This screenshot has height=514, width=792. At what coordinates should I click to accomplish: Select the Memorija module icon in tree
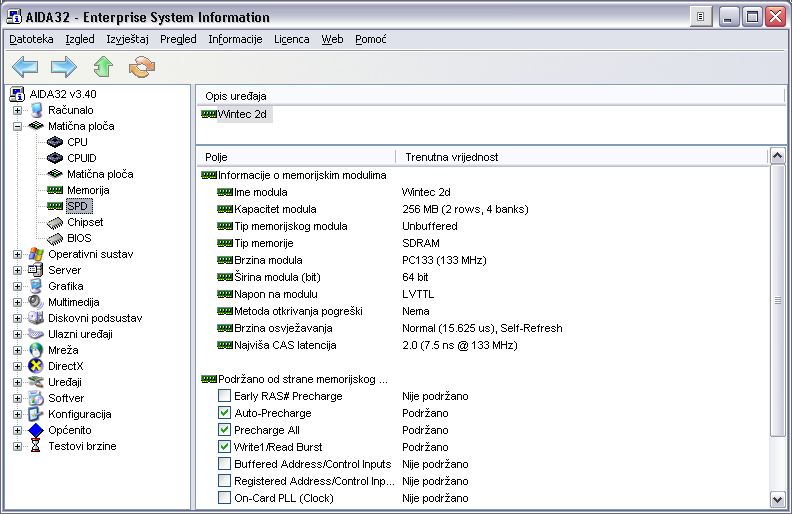pos(55,190)
